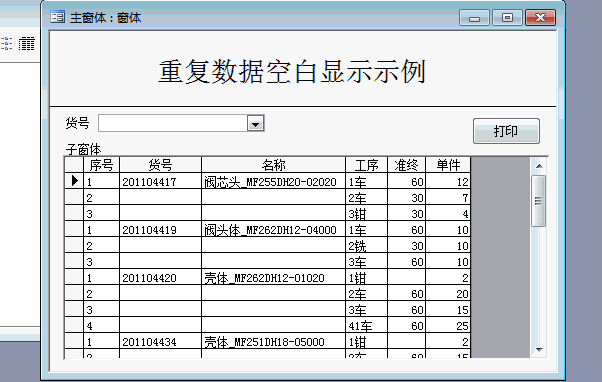Viewport: 602px width, 382px height.
Task: Click the 准终 column header
Action: click(407, 165)
